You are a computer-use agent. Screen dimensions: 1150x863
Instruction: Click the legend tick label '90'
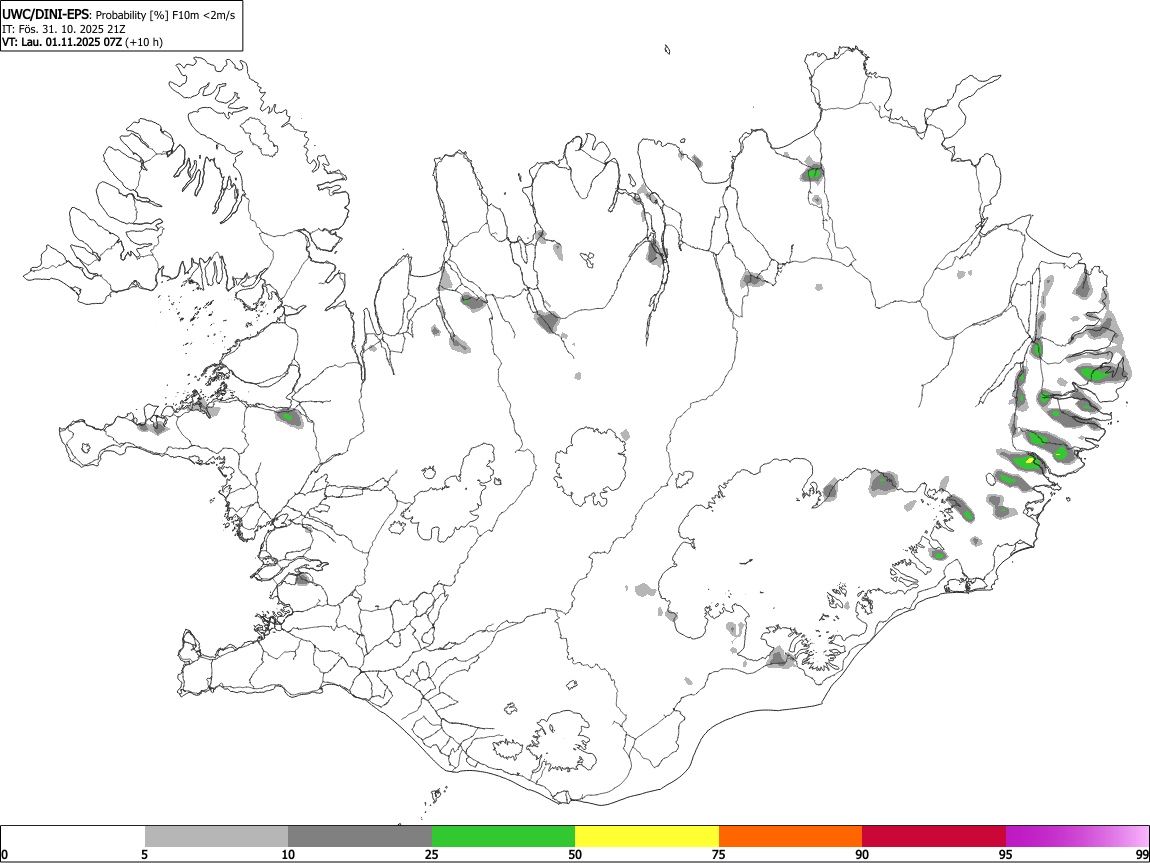tap(862, 855)
